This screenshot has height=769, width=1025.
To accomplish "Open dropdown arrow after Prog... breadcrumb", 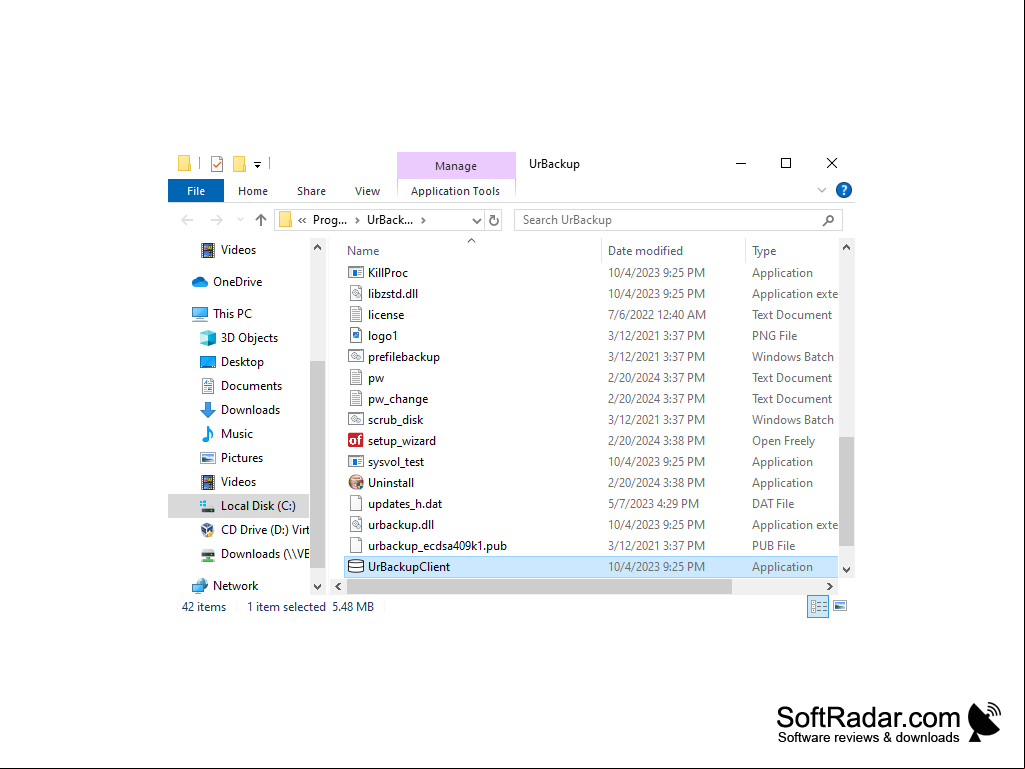I will point(357,220).
